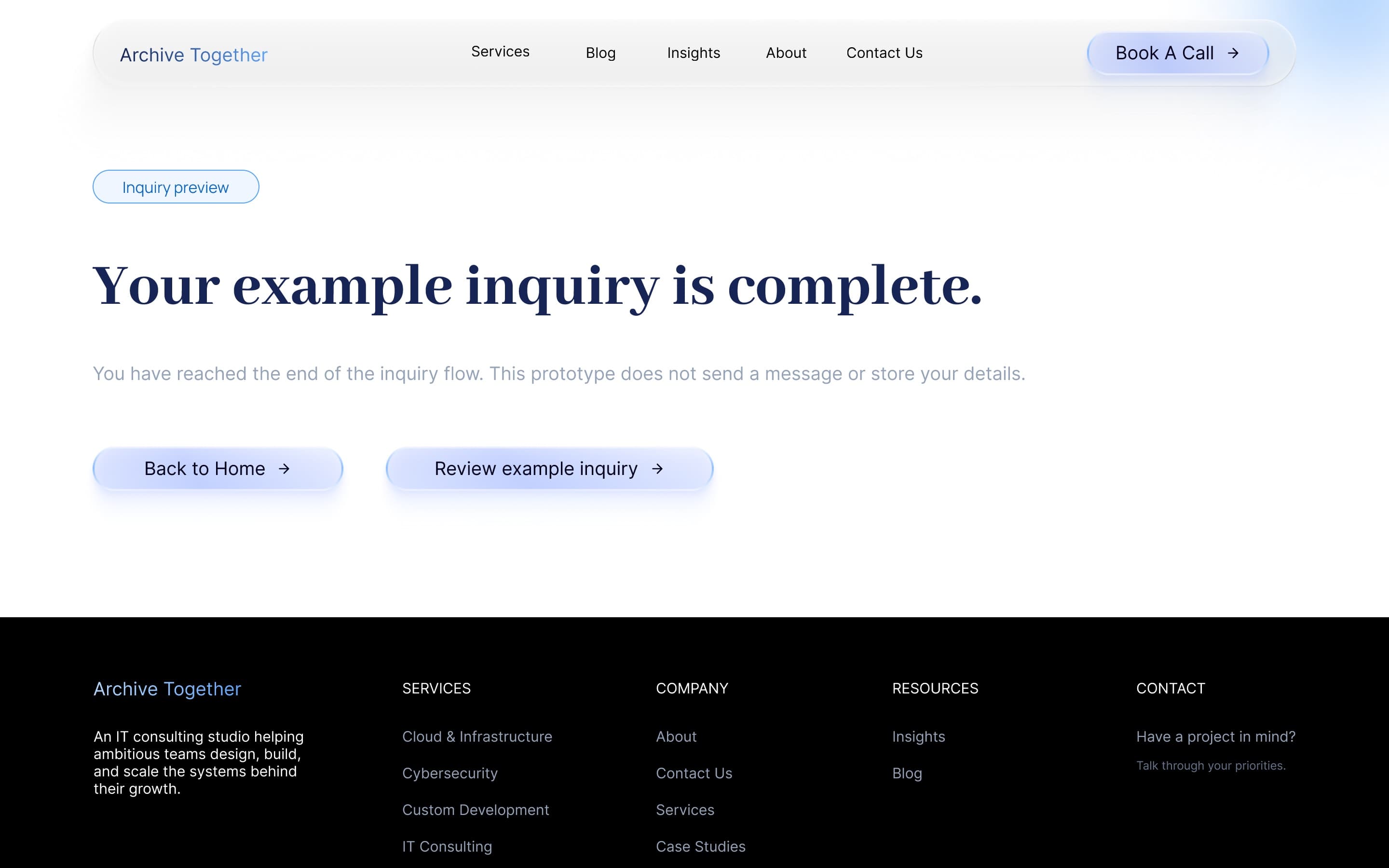Click the Book A Call button
The width and height of the screenshot is (1389, 868).
pos(1177,53)
